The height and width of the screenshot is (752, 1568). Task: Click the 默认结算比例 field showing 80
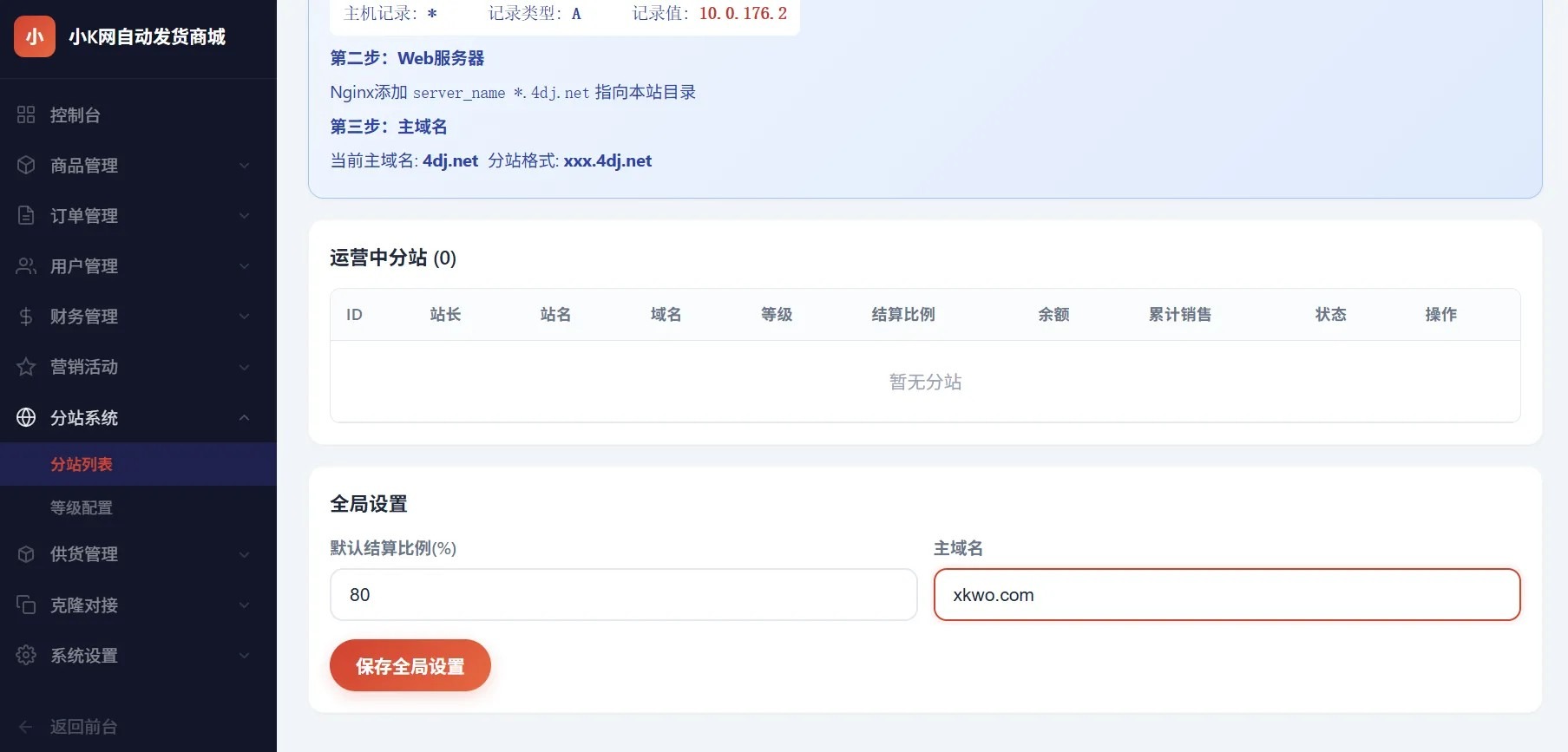pyautogui.click(x=622, y=594)
